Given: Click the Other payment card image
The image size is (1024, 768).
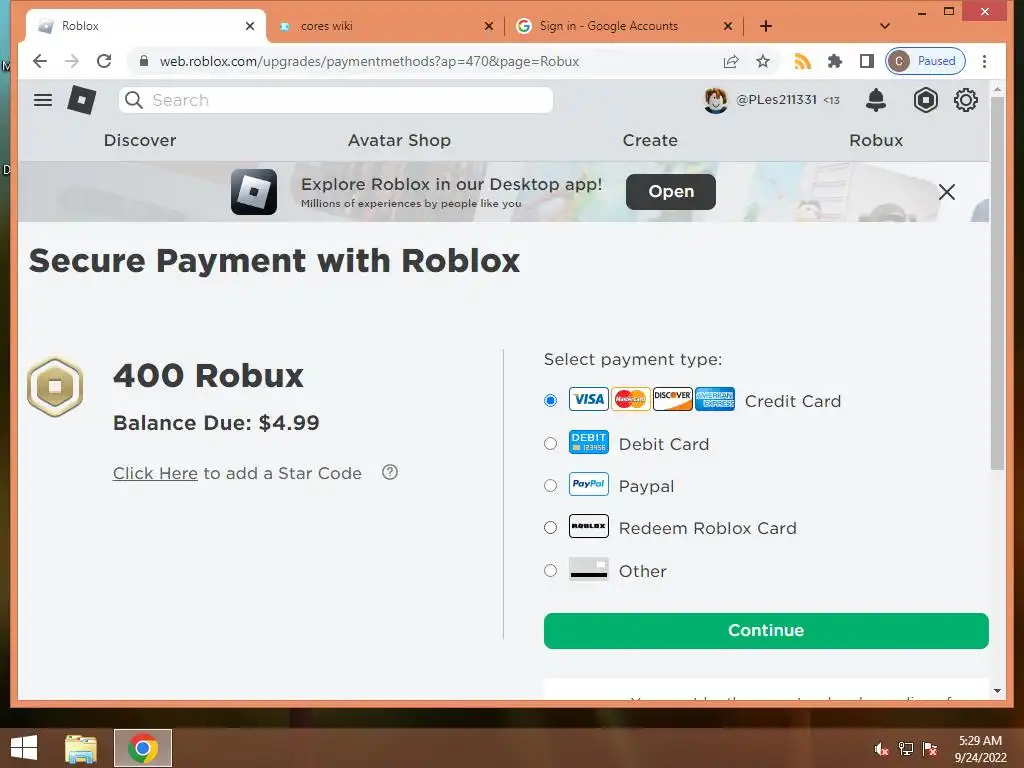Looking at the screenshot, I should pyautogui.click(x=588, y=569).
